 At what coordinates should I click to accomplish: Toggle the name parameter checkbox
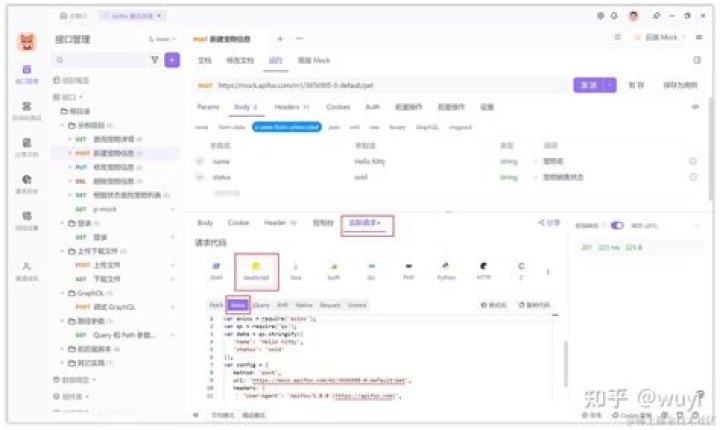tap(200, 161)
